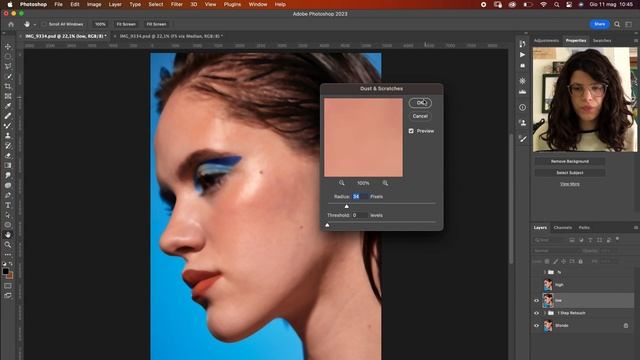The width and height of the screenshot is (640, 360).
Task: Toggle Scroll All Windows checkbox
Action: tap(44, 24)
